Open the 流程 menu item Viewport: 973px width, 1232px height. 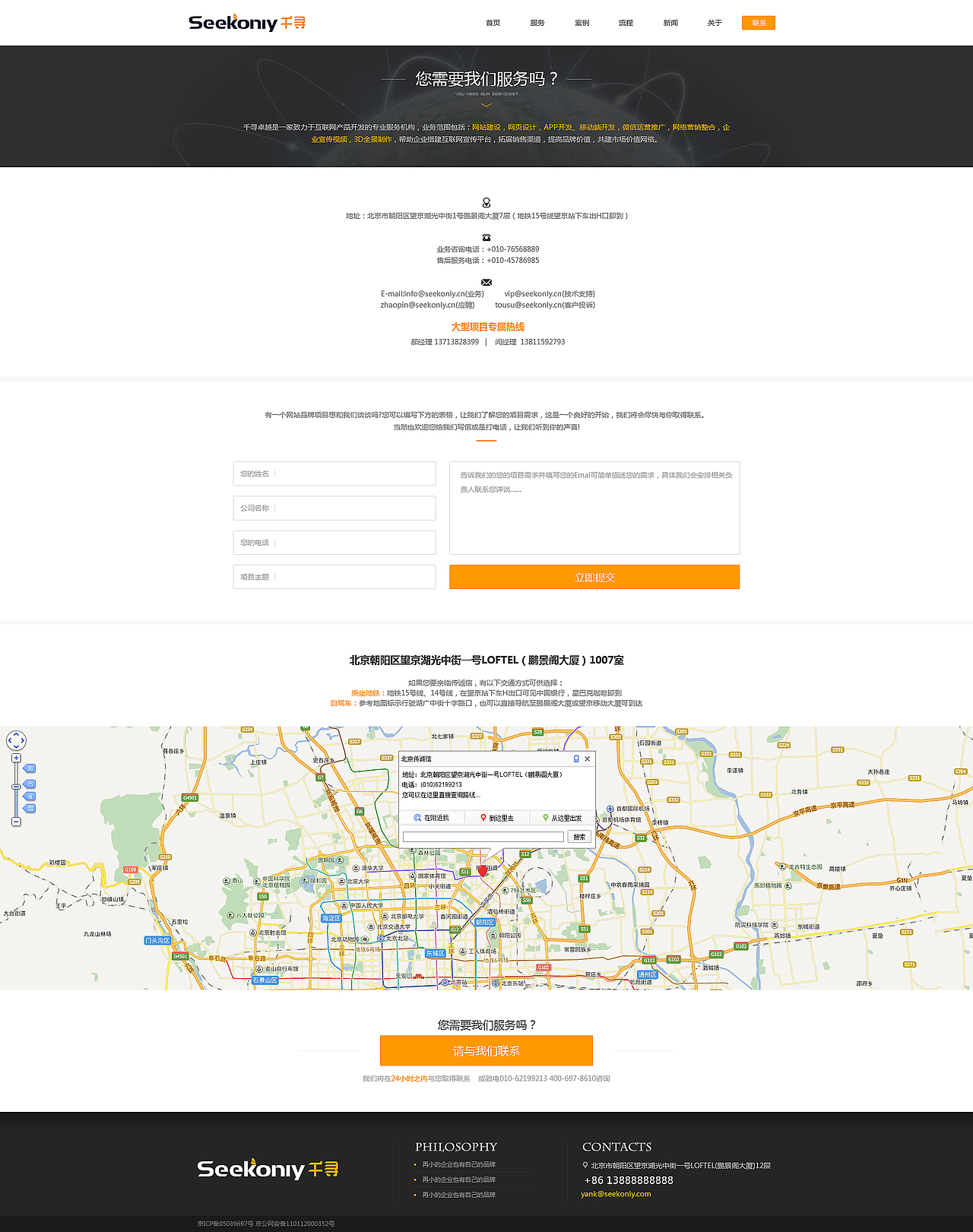[626, 23]
